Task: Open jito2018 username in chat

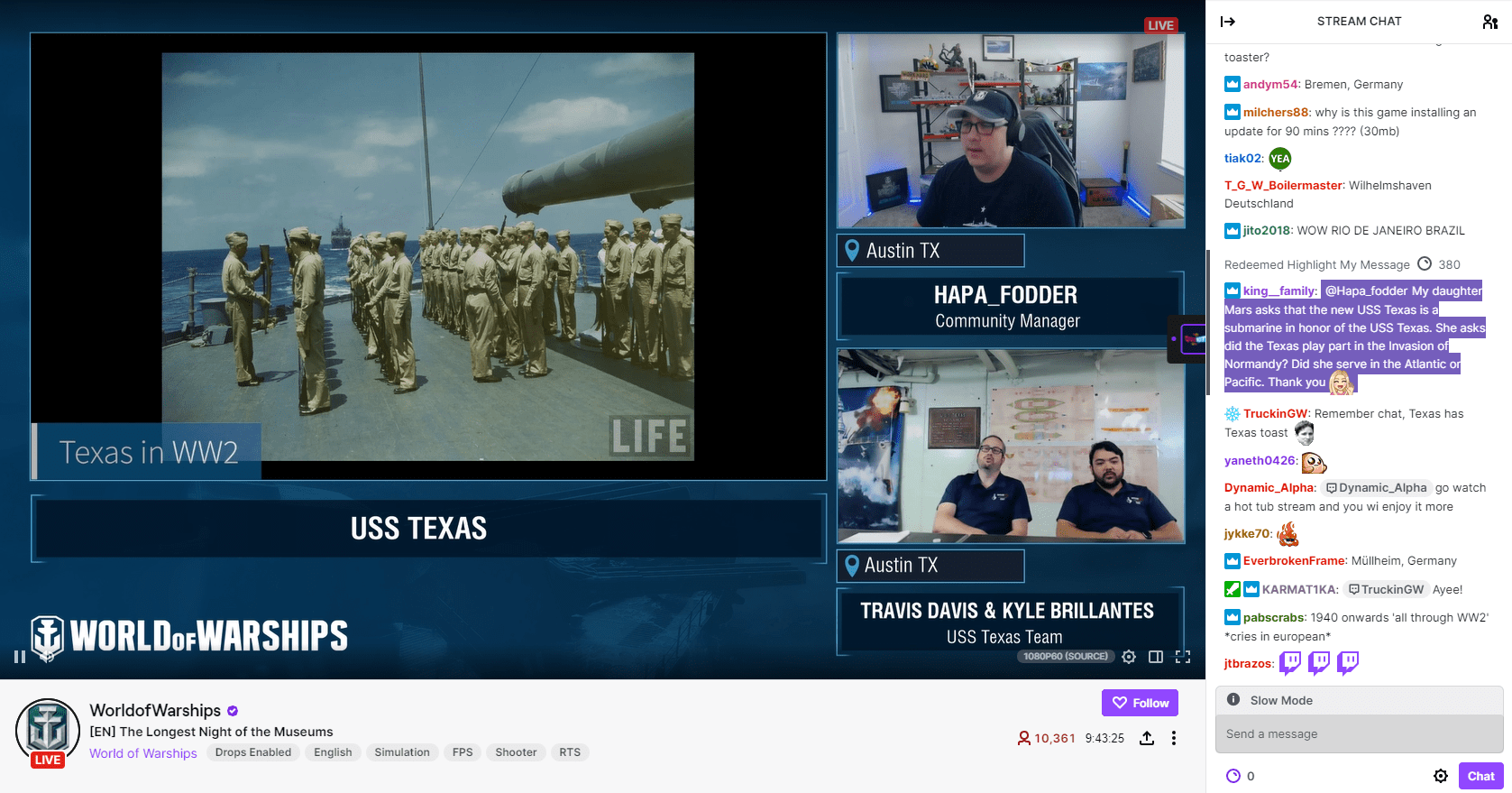Action: click(x=1267, y=231)
